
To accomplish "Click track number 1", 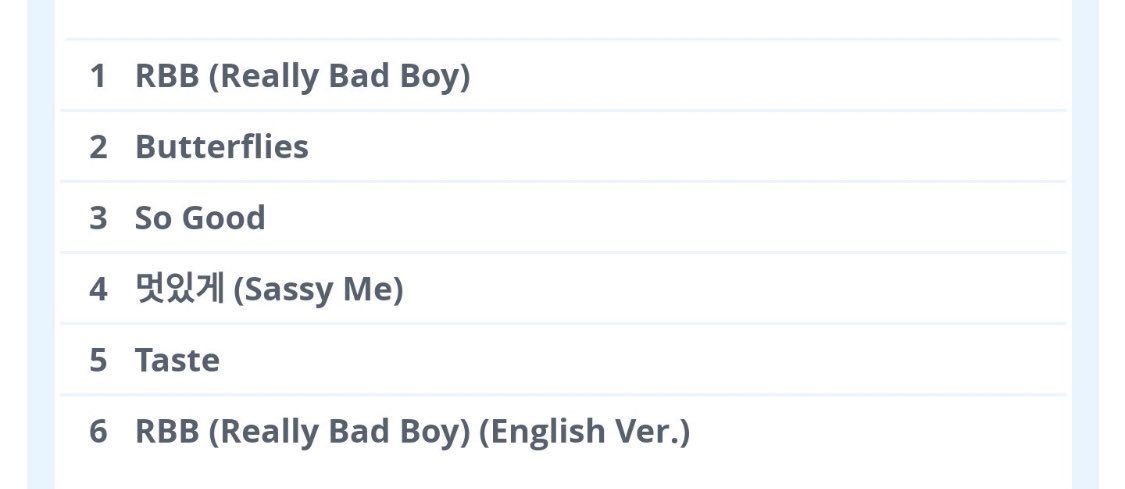I will pyautogui.click(x=97, y=76).
